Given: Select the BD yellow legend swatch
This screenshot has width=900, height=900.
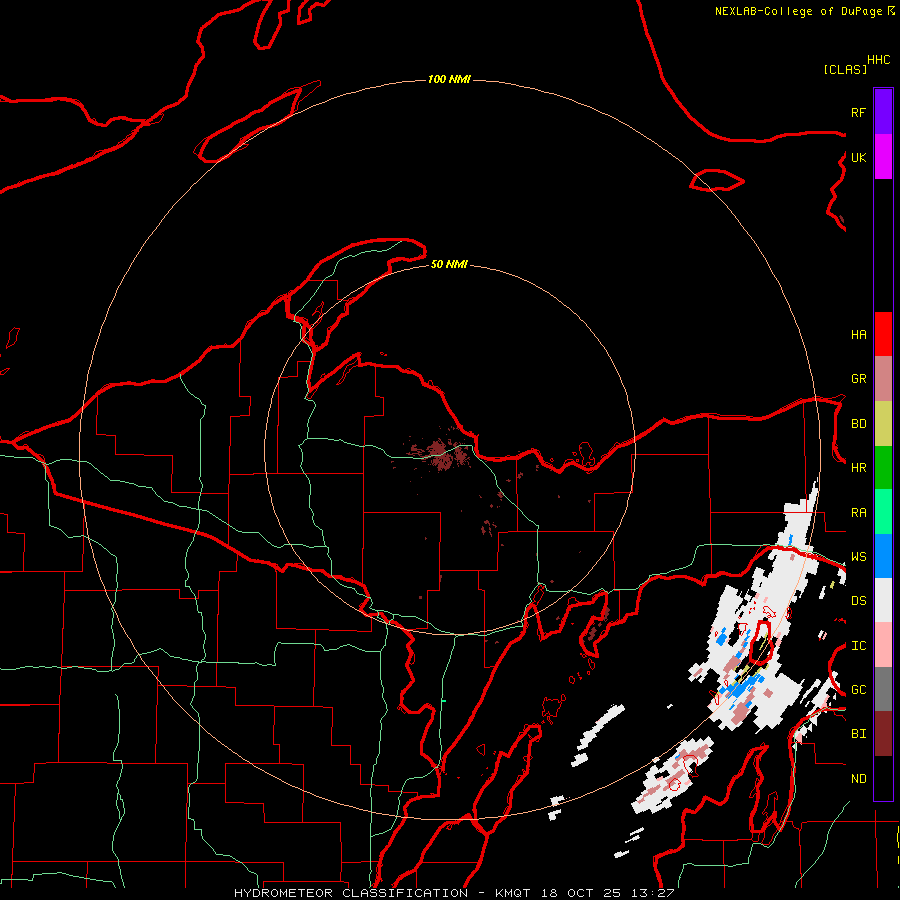Looking at the screenshot, I should pyautogui.click(x=883, y=424).
